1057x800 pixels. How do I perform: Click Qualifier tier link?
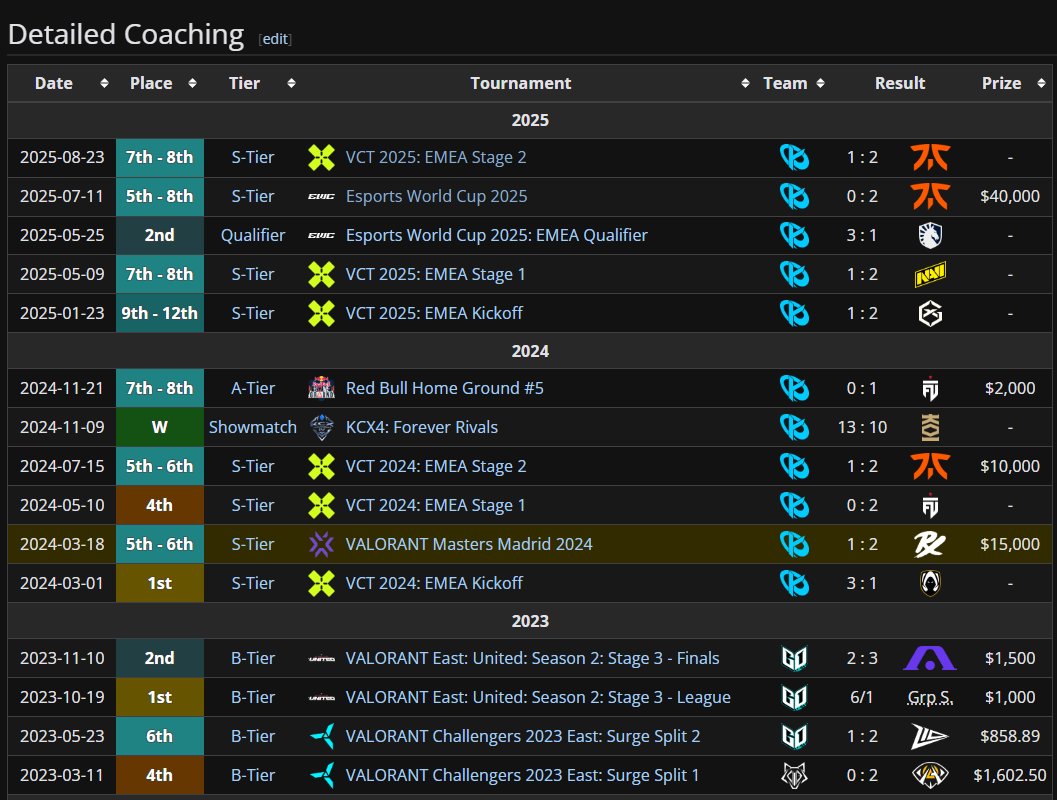(253, 235)
